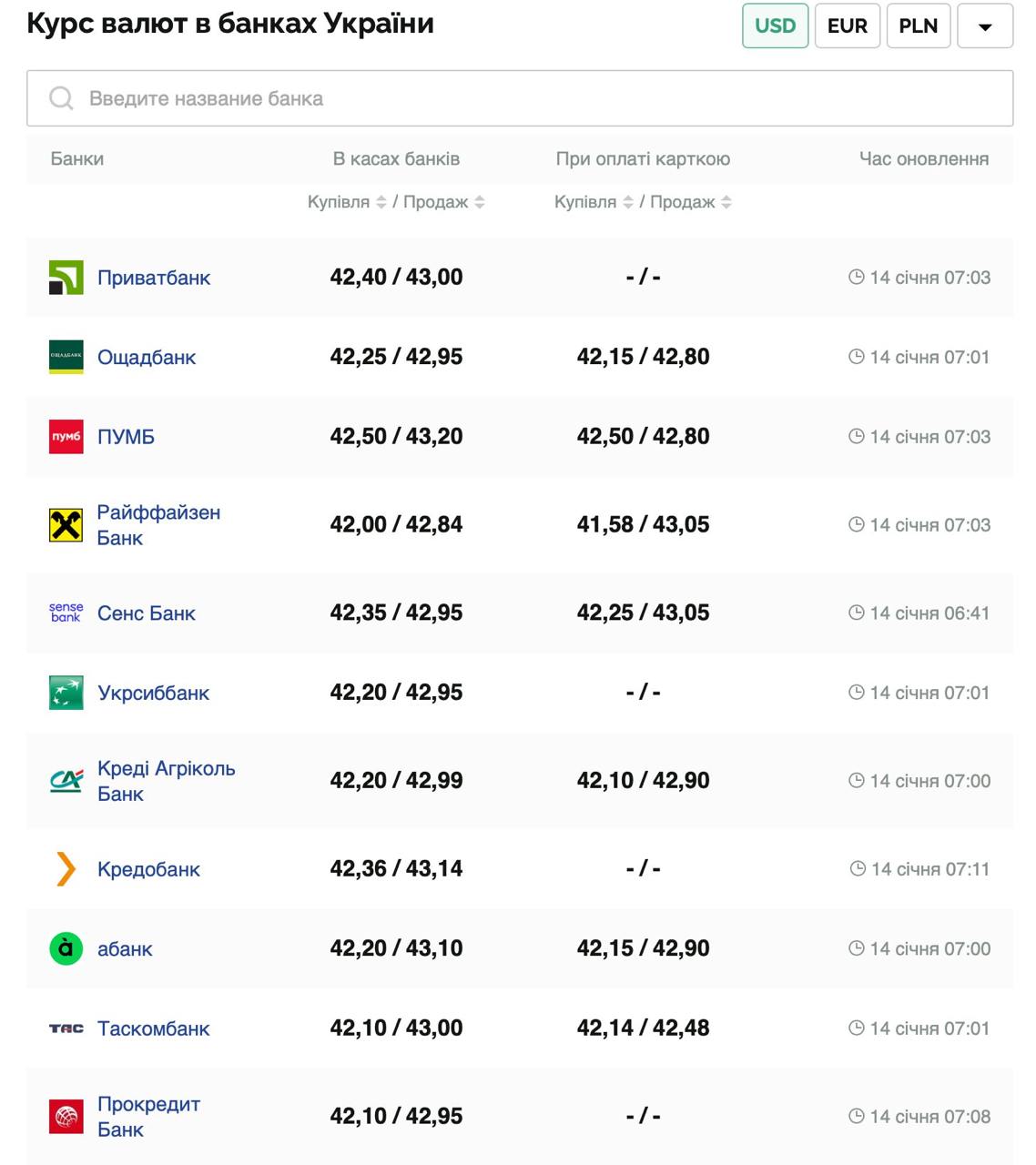Click the red Procredit Bank logo
The image size is (1036, 1165).
pos(66,1117)
